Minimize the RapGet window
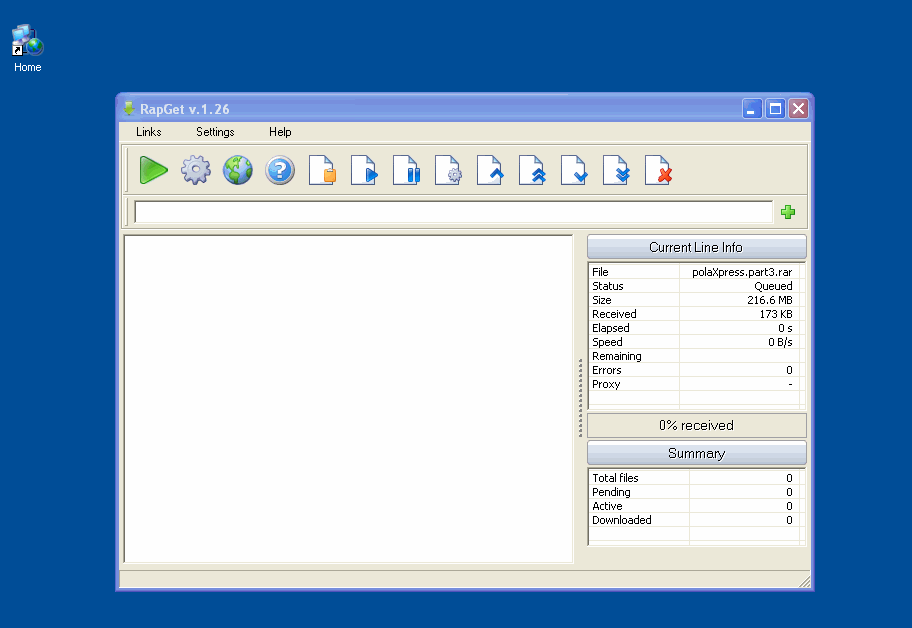The height and width of the screenshot is (628, 912). [x=752, y=109]
